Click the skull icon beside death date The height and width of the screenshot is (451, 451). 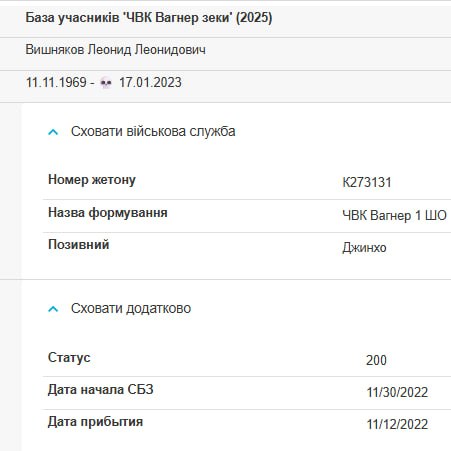pyautogui.click(x=106, y=82)
